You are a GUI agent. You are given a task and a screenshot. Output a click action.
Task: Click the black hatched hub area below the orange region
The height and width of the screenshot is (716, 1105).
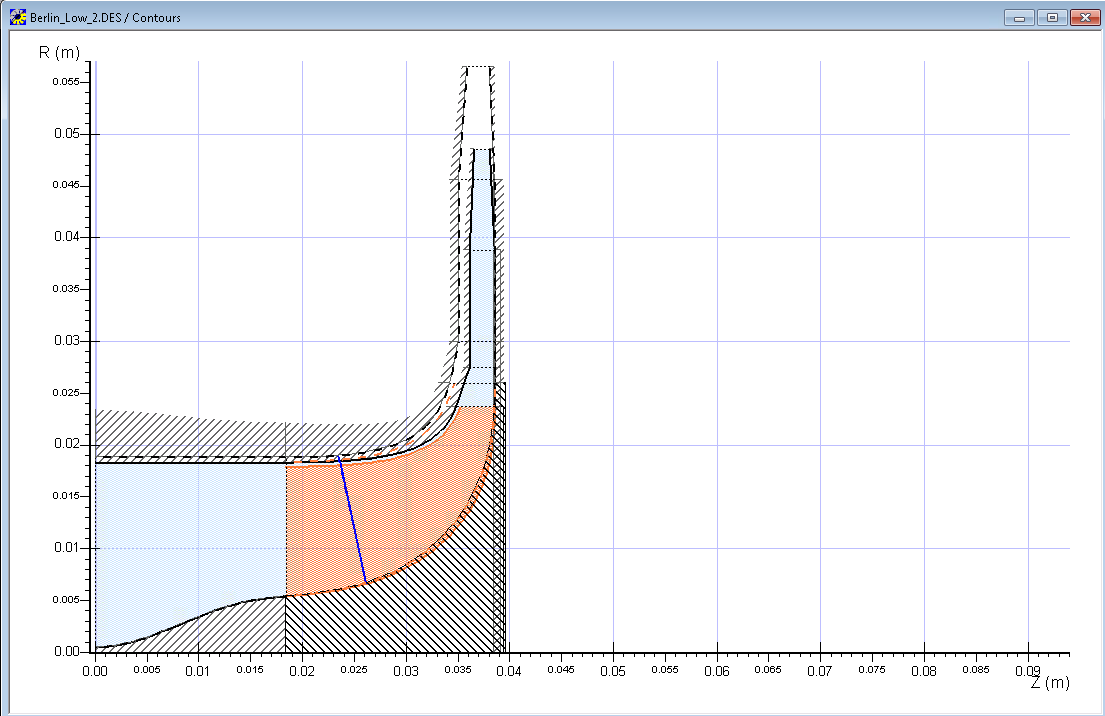click(x=440, y=600)
